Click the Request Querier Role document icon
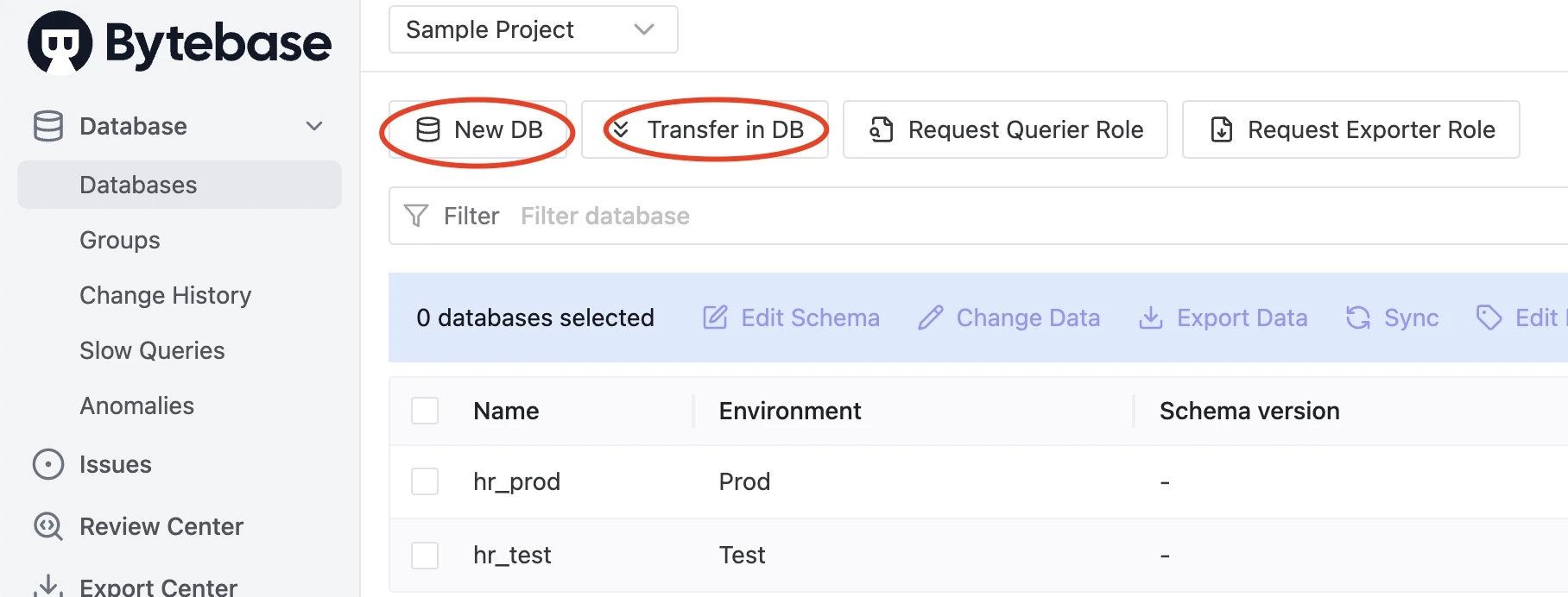 (881, 129)
